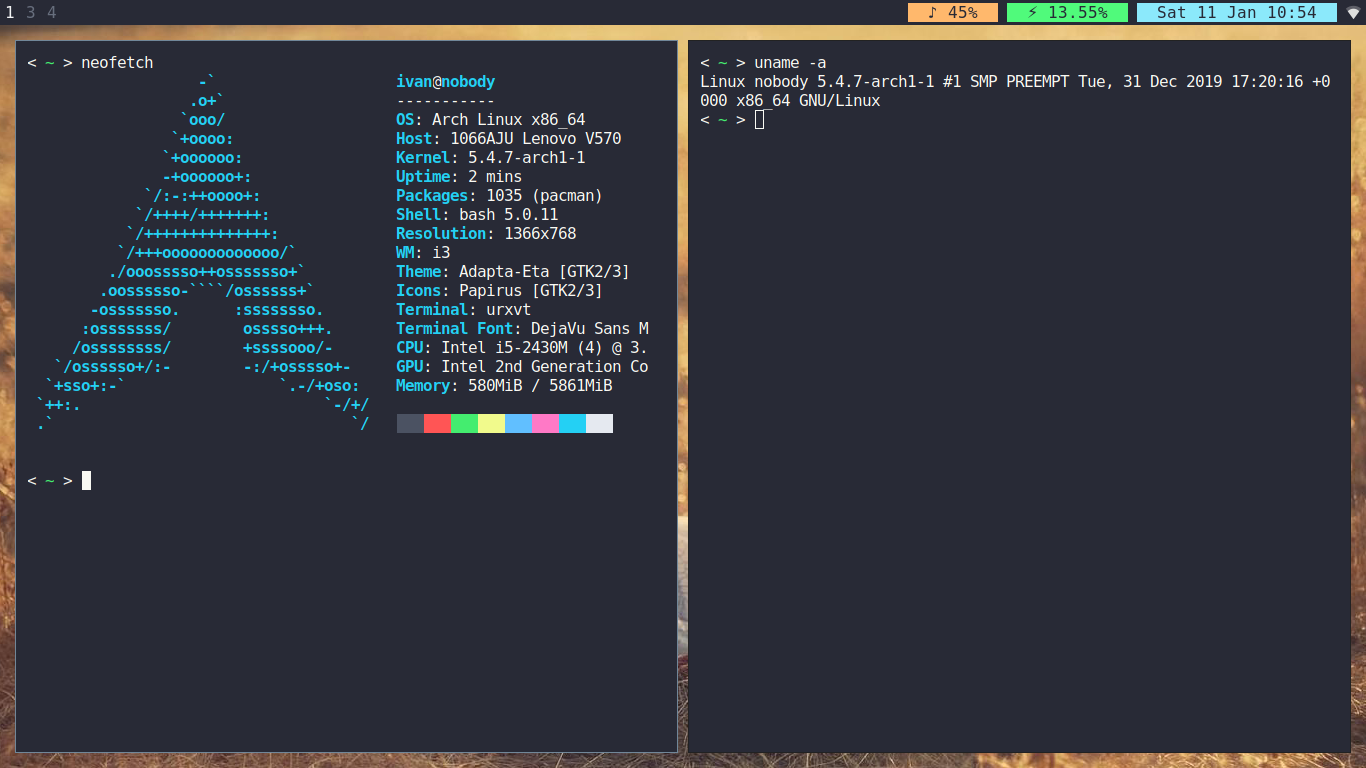1366x768 pixels.
Task: Click the Theme: Adapta-Eta line
Action: (x=513, y=272)
